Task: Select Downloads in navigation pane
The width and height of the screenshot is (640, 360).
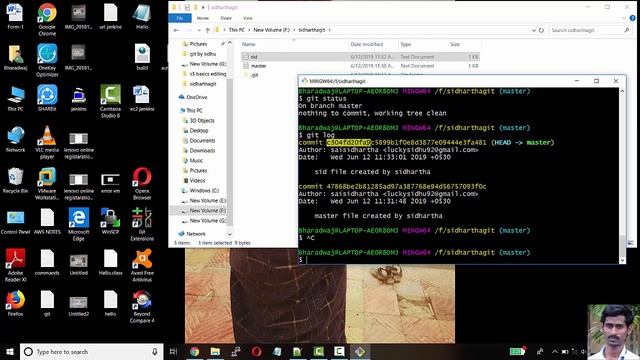Action: (202, 150)
